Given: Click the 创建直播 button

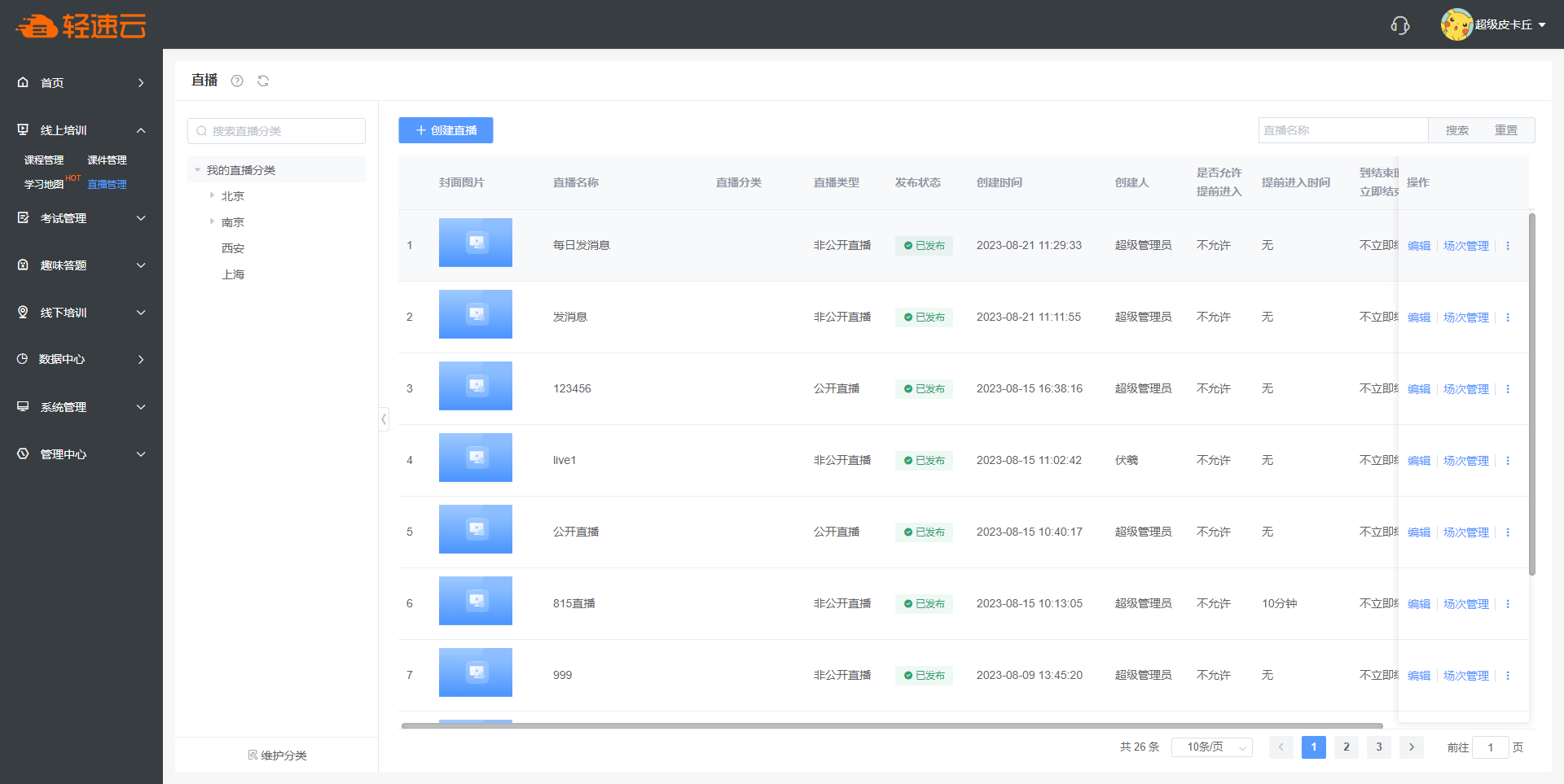Looking at the screenshot, I should (446, 130).
